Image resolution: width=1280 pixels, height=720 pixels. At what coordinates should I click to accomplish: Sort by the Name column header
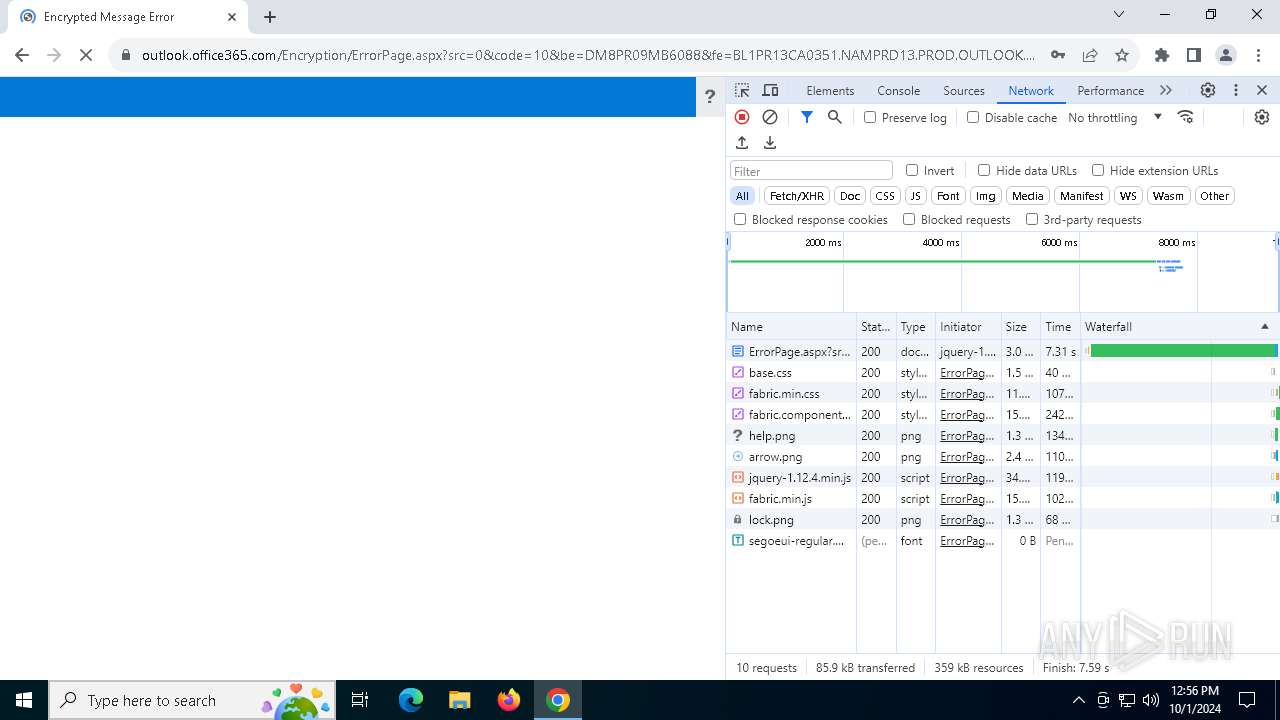(791, 327)
